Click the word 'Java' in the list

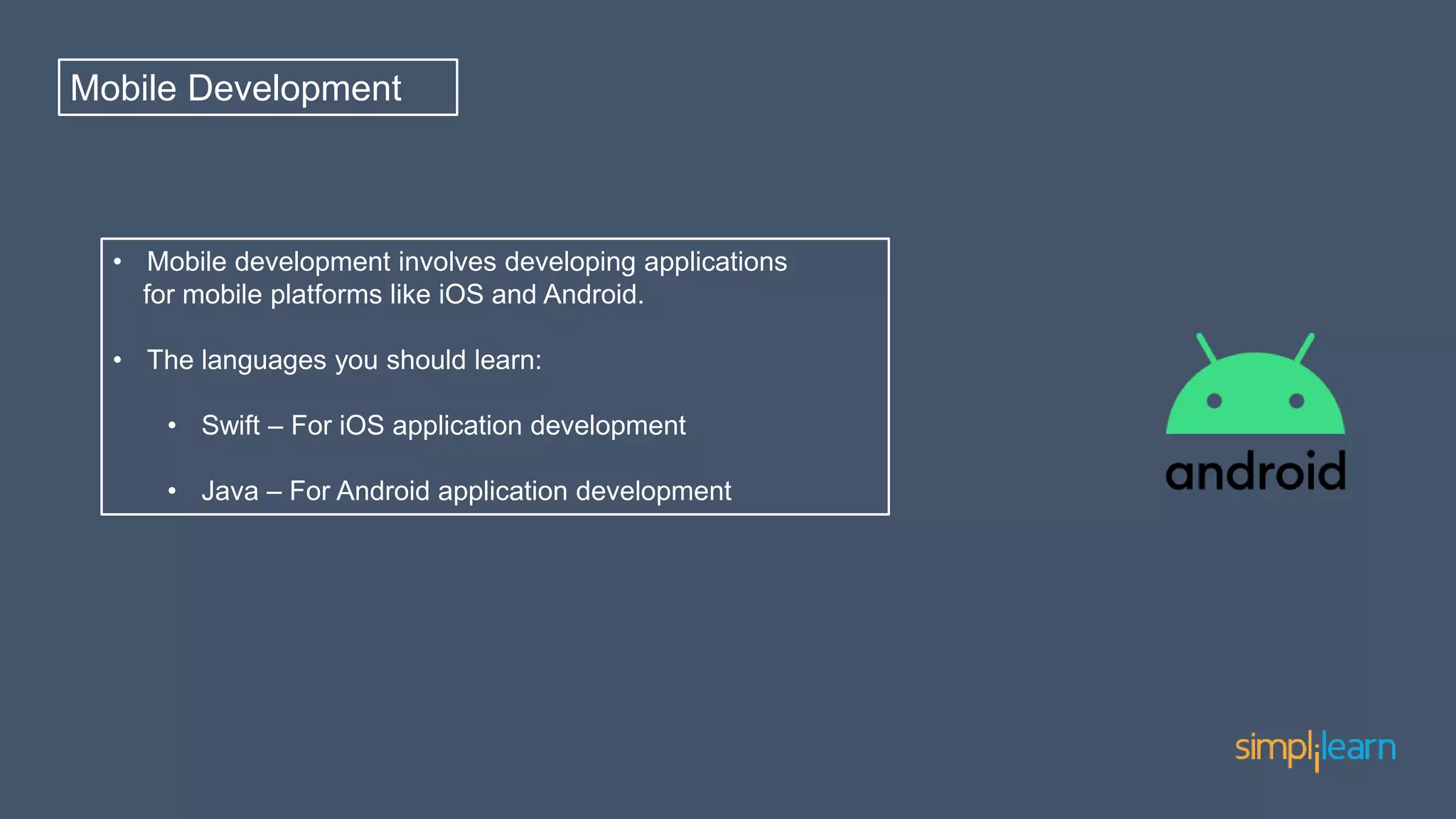(x=230, y=491)
